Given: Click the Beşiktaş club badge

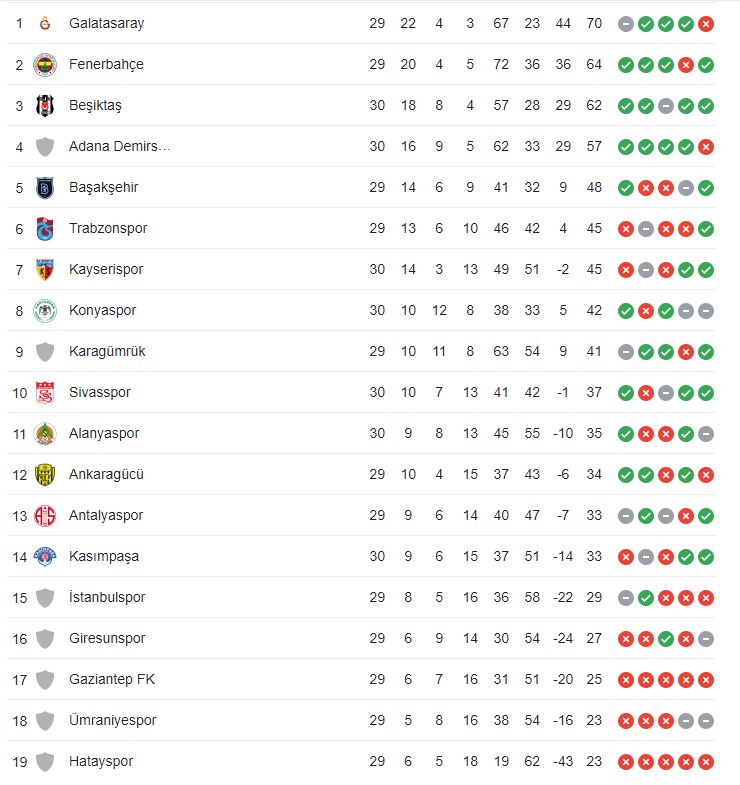Looking at the screenshot, I should pos(44,105).
